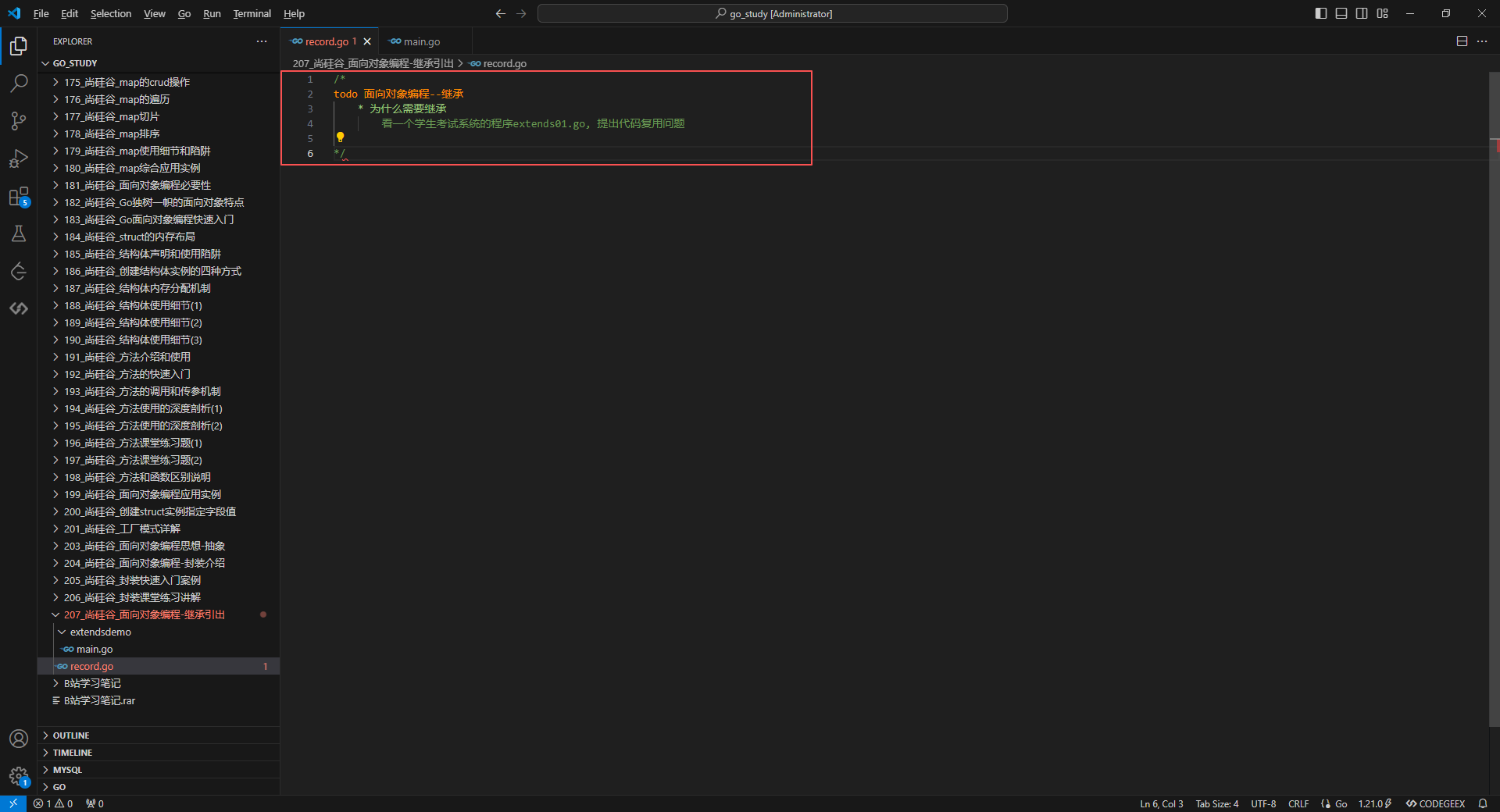Expand the 199_尚硅谷_面向对象编程应用实例 folder
Screen dimensions: 1500x812
[x=159, y=494]
